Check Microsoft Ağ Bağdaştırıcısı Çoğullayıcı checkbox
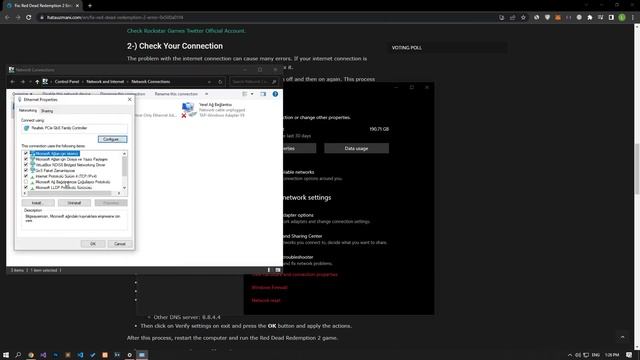Viewport: 640px width, 360px height. tap(26, 182)
